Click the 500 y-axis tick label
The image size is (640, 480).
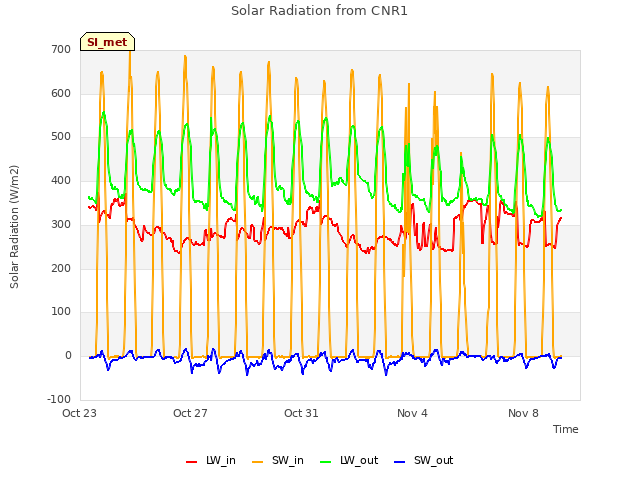tap(61, 137)
